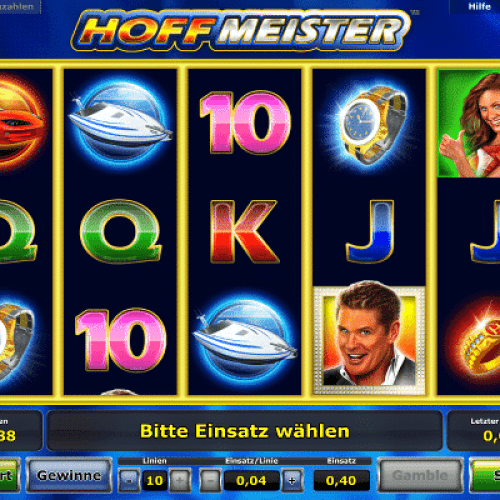Increase the number of Linien

tap(180, 480)
